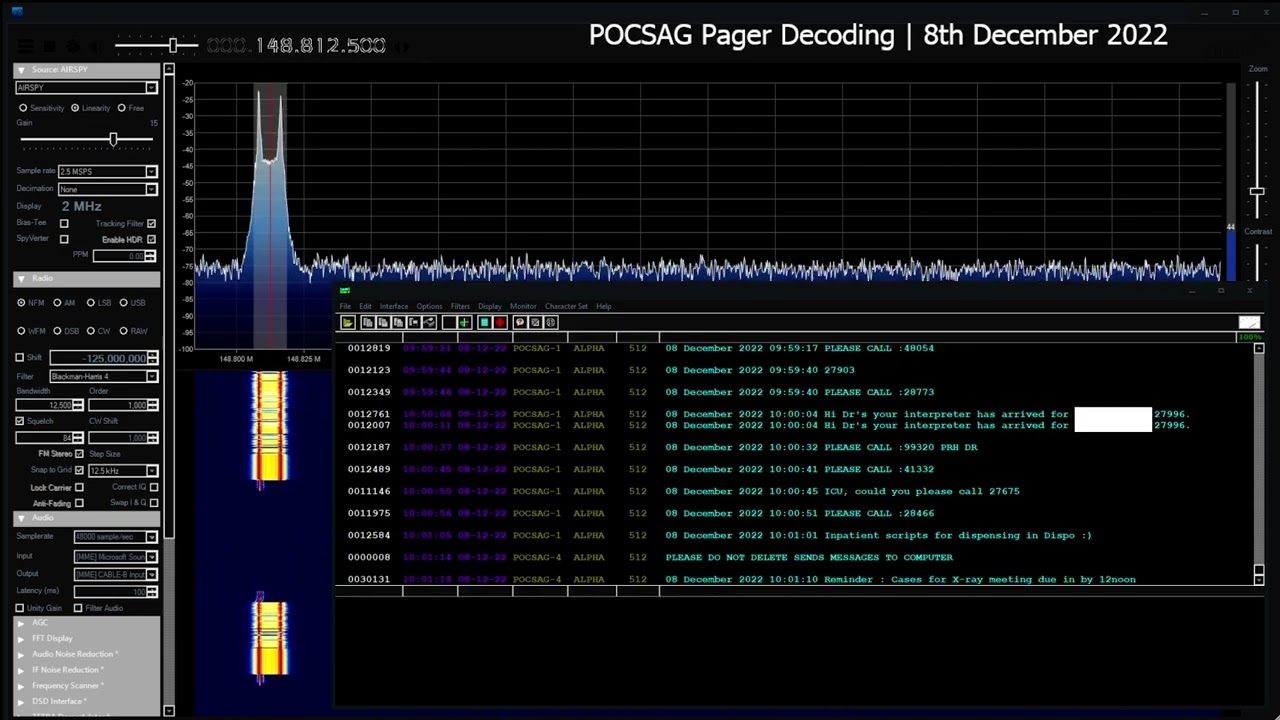Open the PDW Filters menu

coord(460,306)
